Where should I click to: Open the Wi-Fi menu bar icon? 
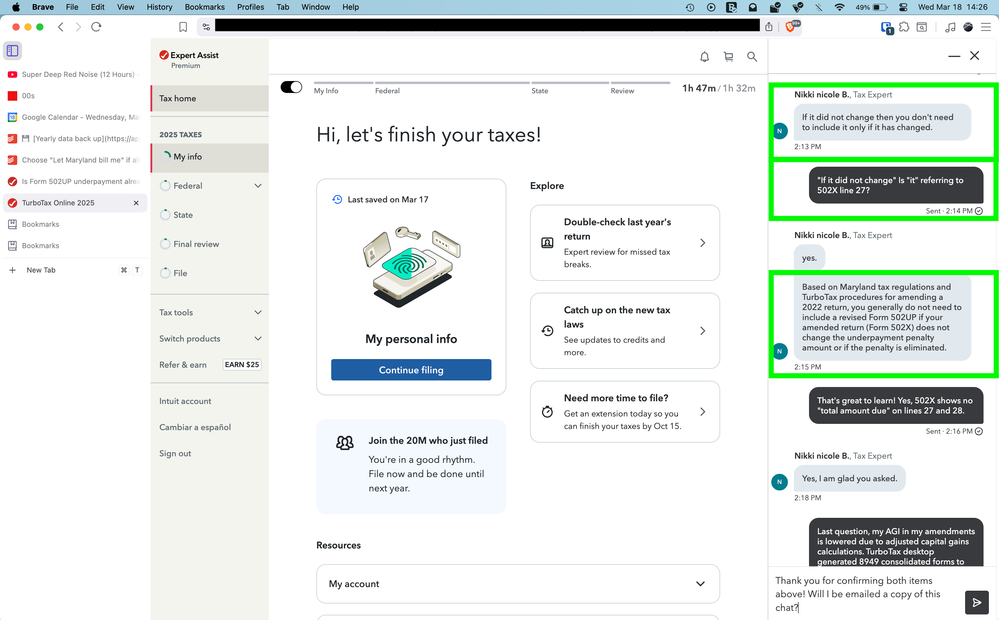tap(840, 7)
